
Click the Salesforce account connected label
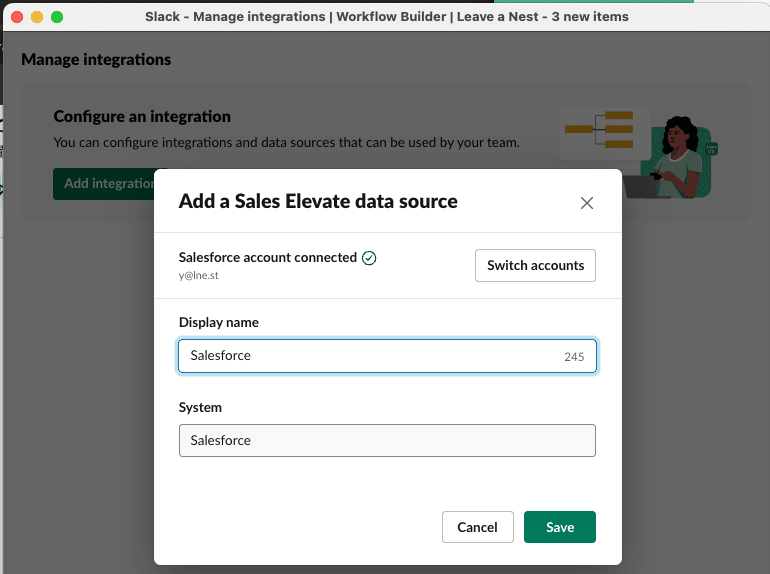[x=268, y=257]
